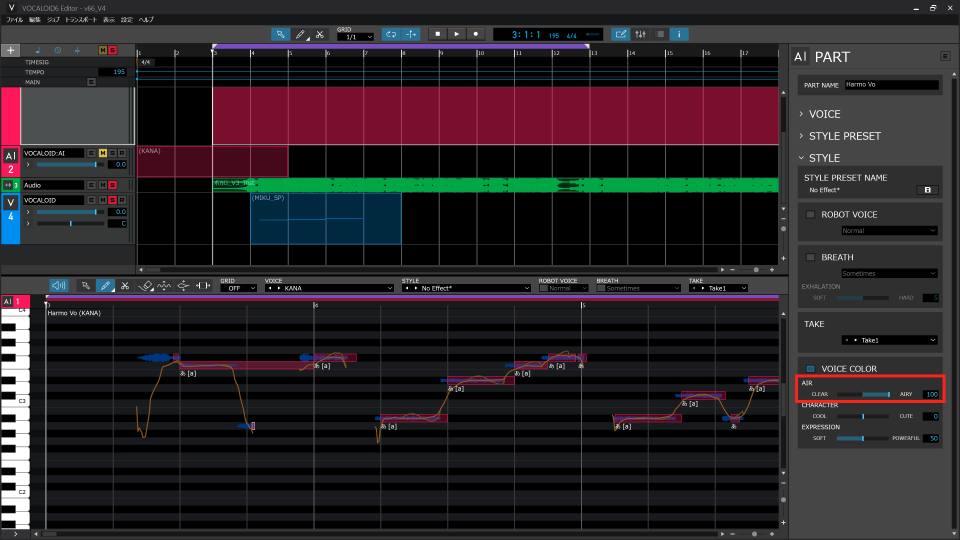
Task: Solo the VOCALOID:AI track
Action: tap(113, 153)
